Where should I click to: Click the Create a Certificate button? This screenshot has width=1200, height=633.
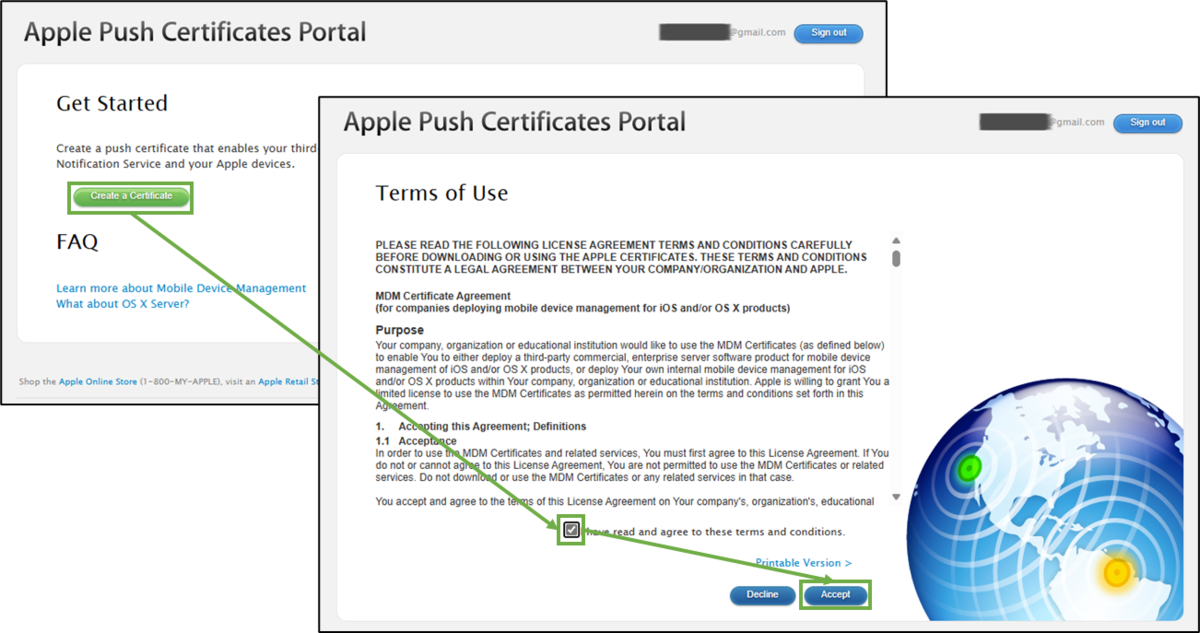click(x=131, y=196)
